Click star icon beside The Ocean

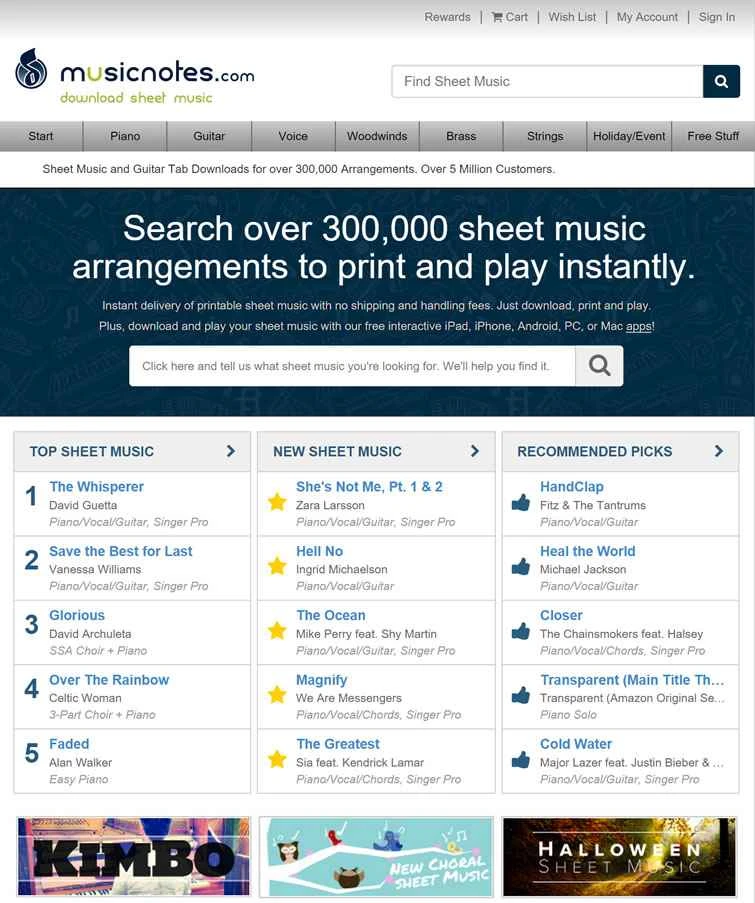[277, 631]
